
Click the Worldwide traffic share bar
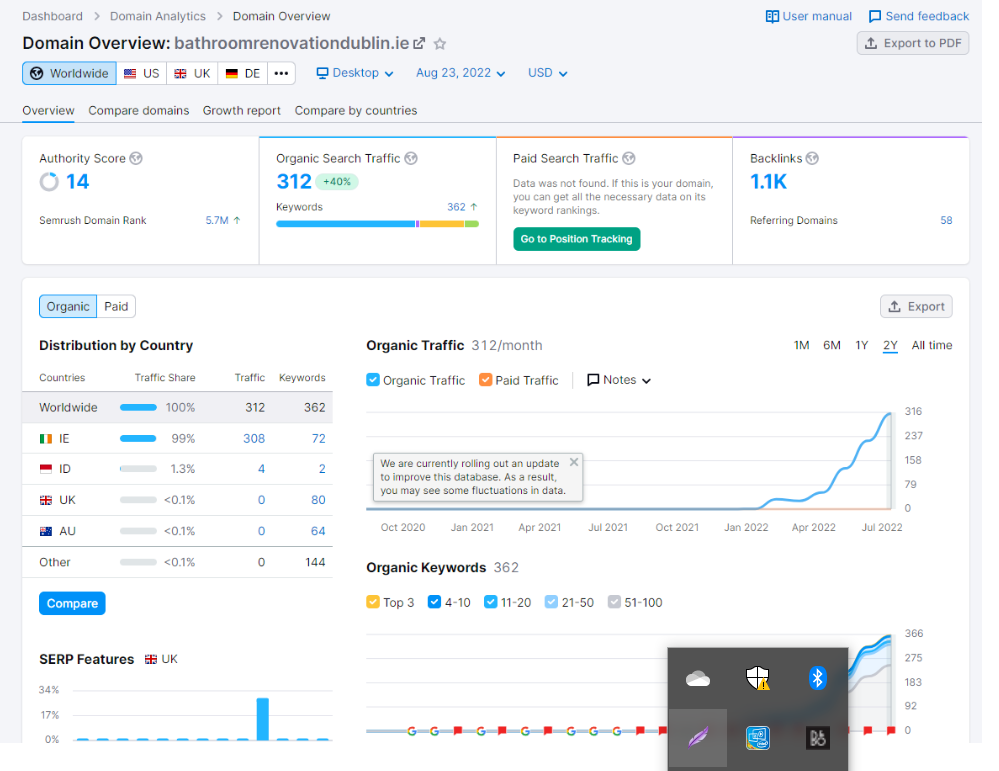click(x=138, y=407)
